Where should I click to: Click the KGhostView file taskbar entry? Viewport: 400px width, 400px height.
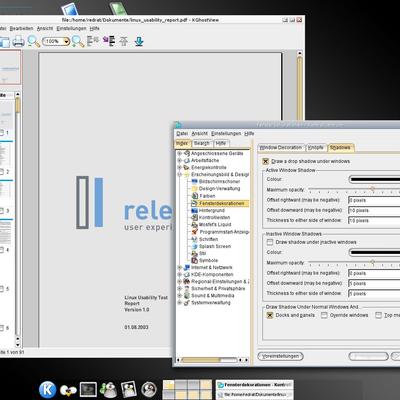point(255,395)
